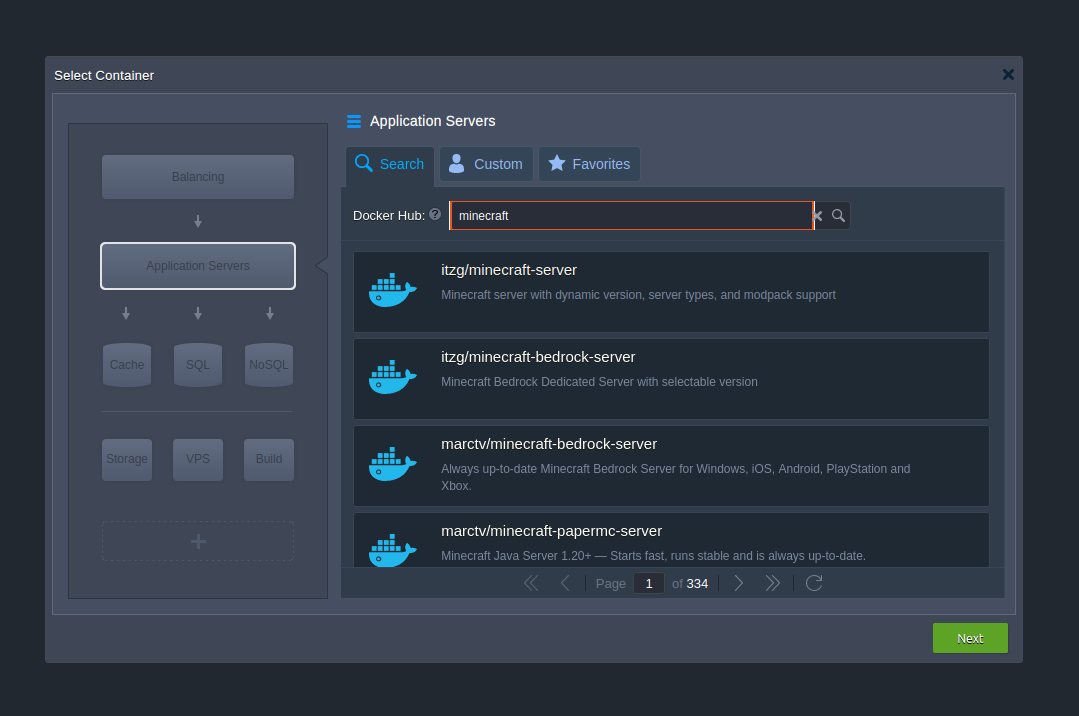Select the itzg/minecraft-bedrock-server container entry

coord(670,378)
